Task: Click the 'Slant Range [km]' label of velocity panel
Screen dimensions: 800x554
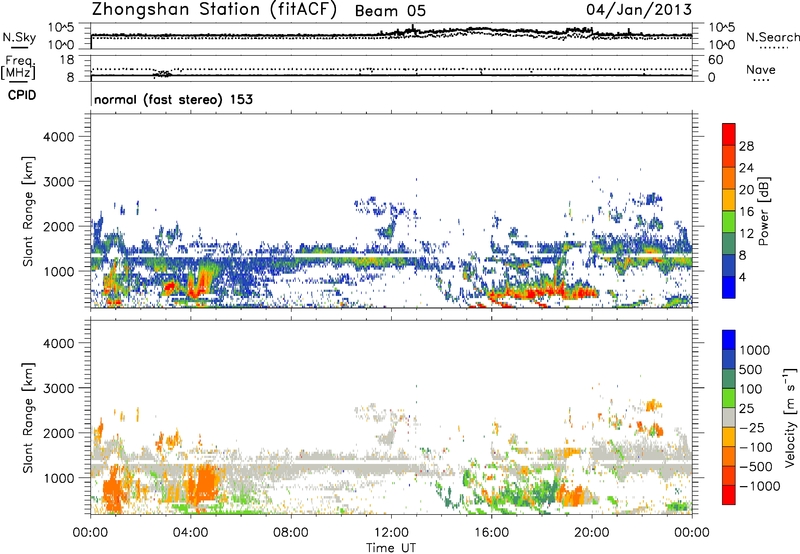Action: (28, 418)
